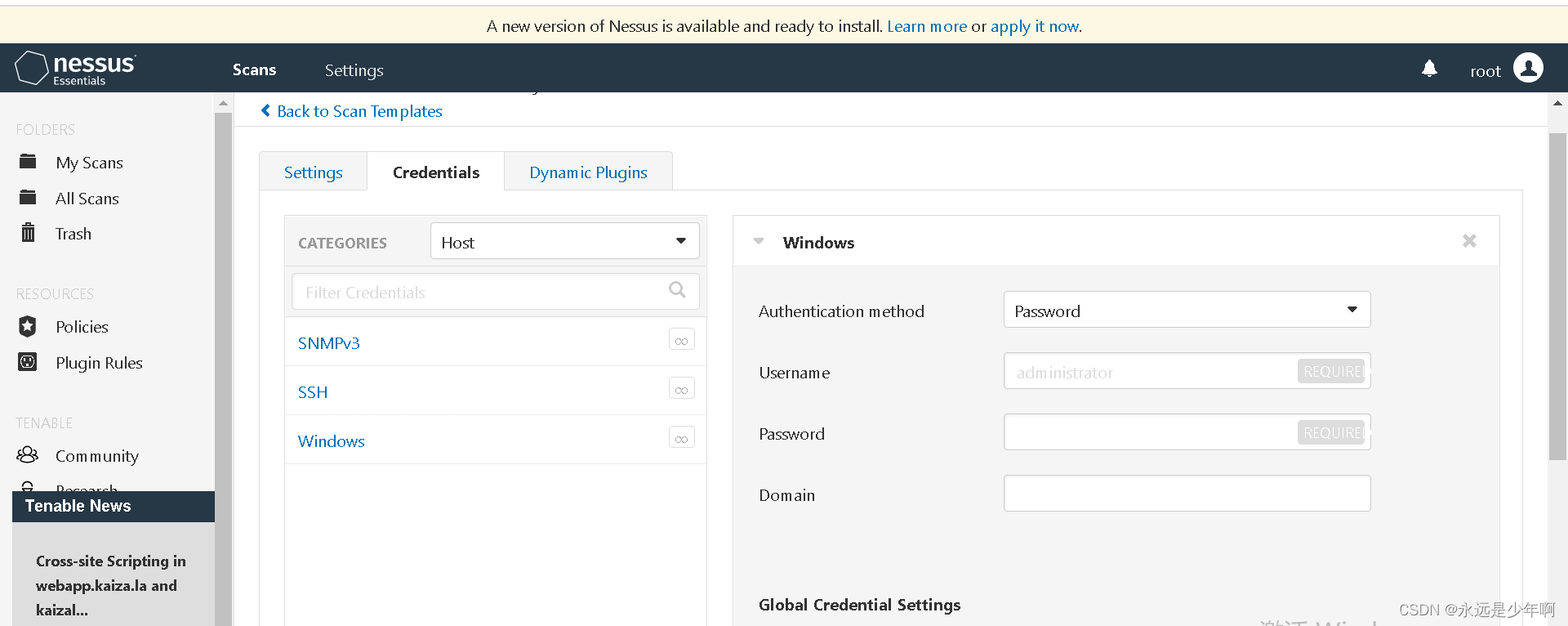The height and width of the screenshot is (626, 1568).
Task: Click the infinity badge next to Windows credential
Action: point(681,438)
